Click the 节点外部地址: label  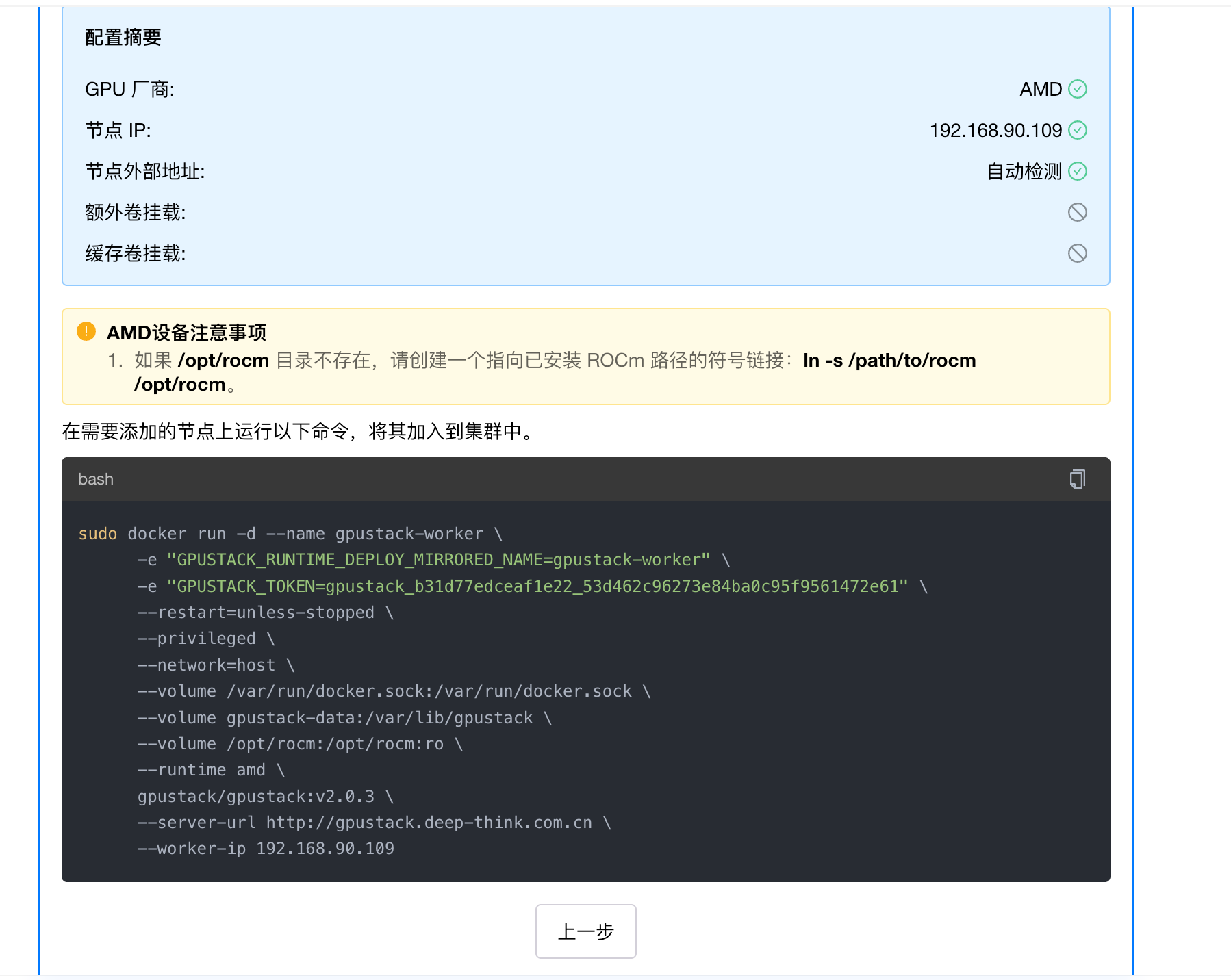(145, 172)
